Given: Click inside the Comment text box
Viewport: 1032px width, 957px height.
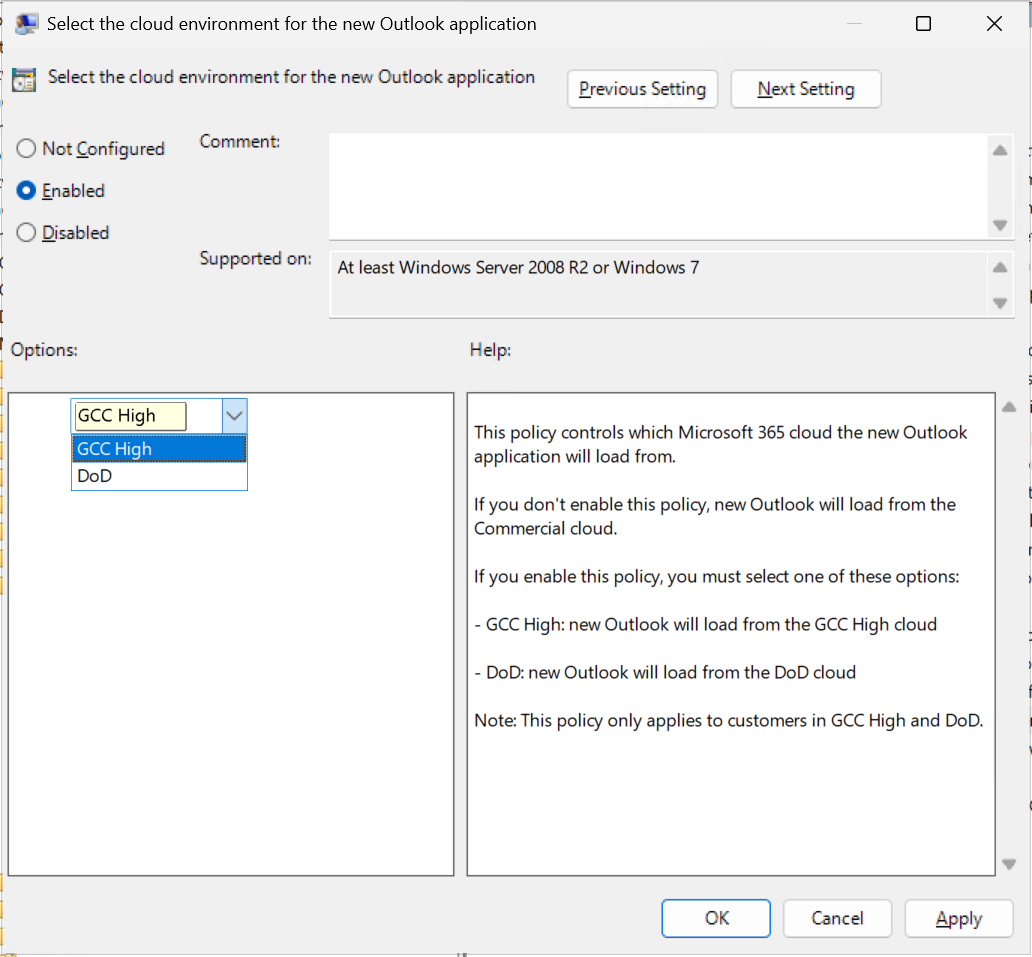Looking at the screenshot, I should coord(657,187).
